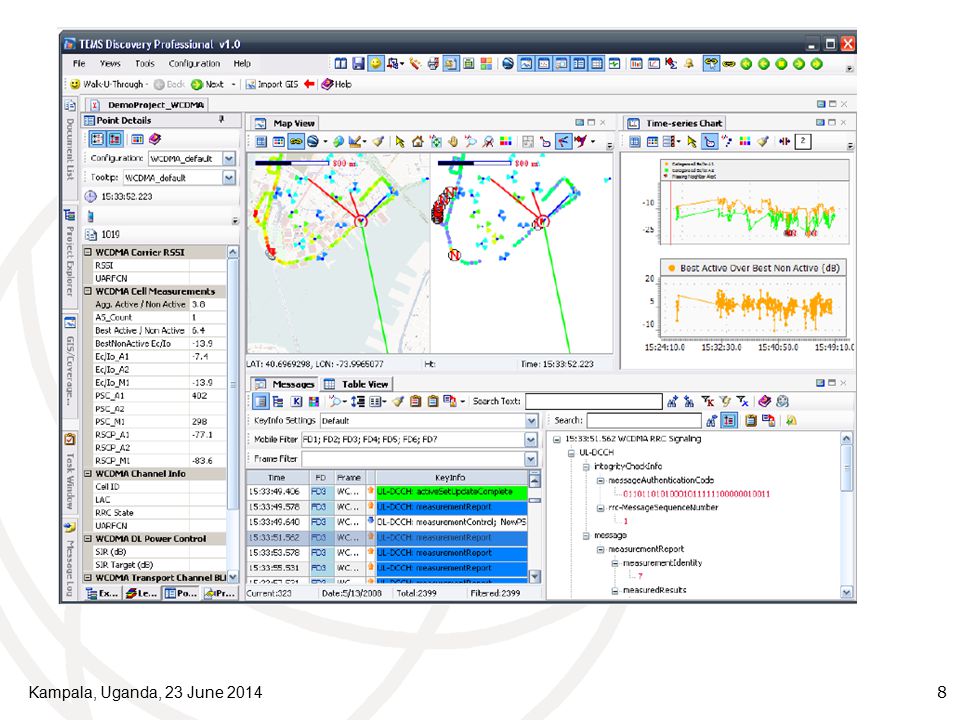This screenshot has height=720, width=960.
Task: Click the K icon in Messages toolbar
Action: [x=296, y=402]
